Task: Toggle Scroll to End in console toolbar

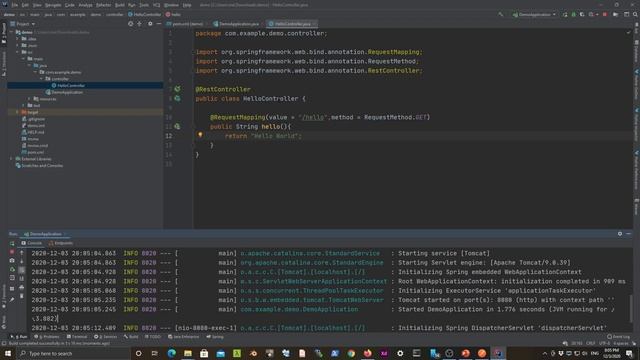Action: [x=22, y=279]
